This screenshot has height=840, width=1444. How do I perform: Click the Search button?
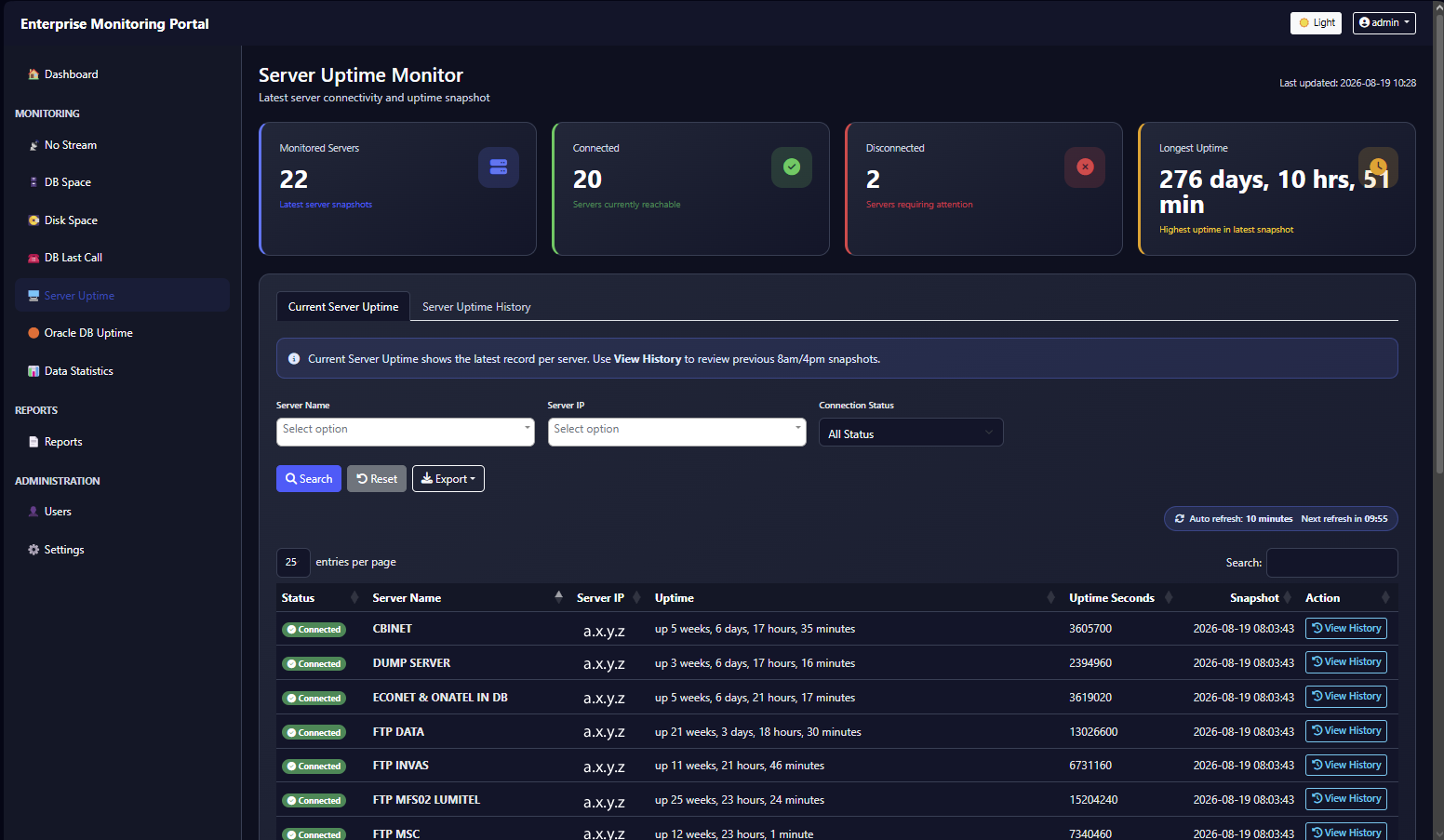point(309,479)
